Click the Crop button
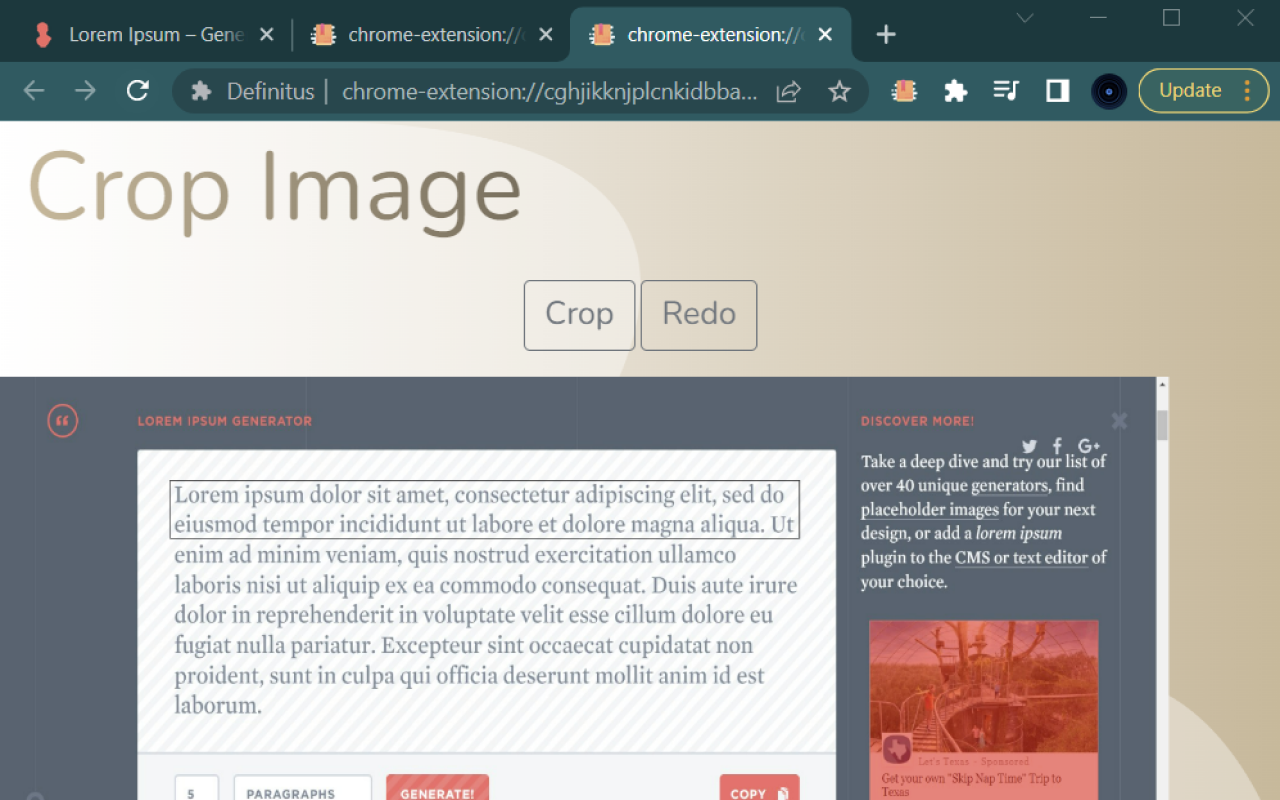The width and height of the screenshot is (1280, 800). [x=579, y=315]
